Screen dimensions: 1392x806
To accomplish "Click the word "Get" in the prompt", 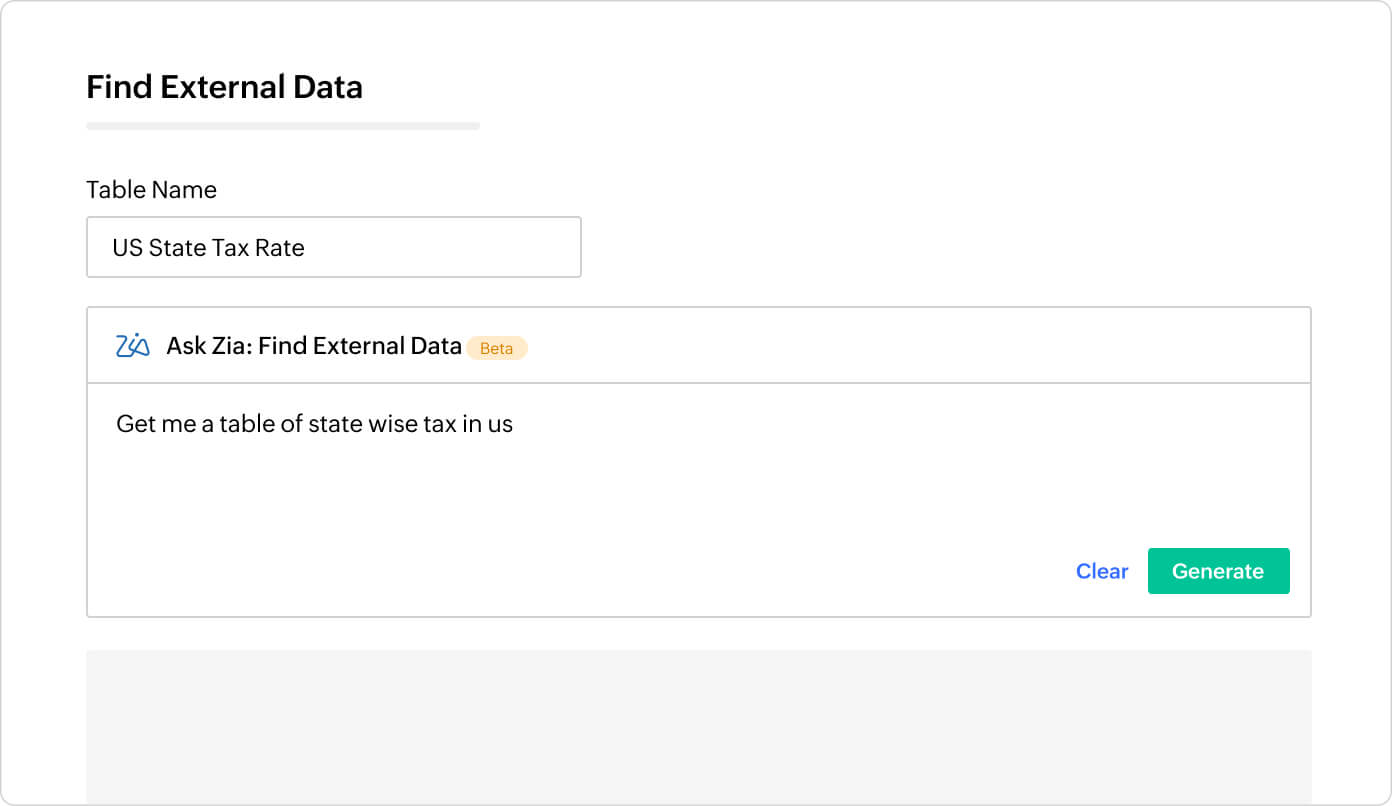I will tap(135, 424).
